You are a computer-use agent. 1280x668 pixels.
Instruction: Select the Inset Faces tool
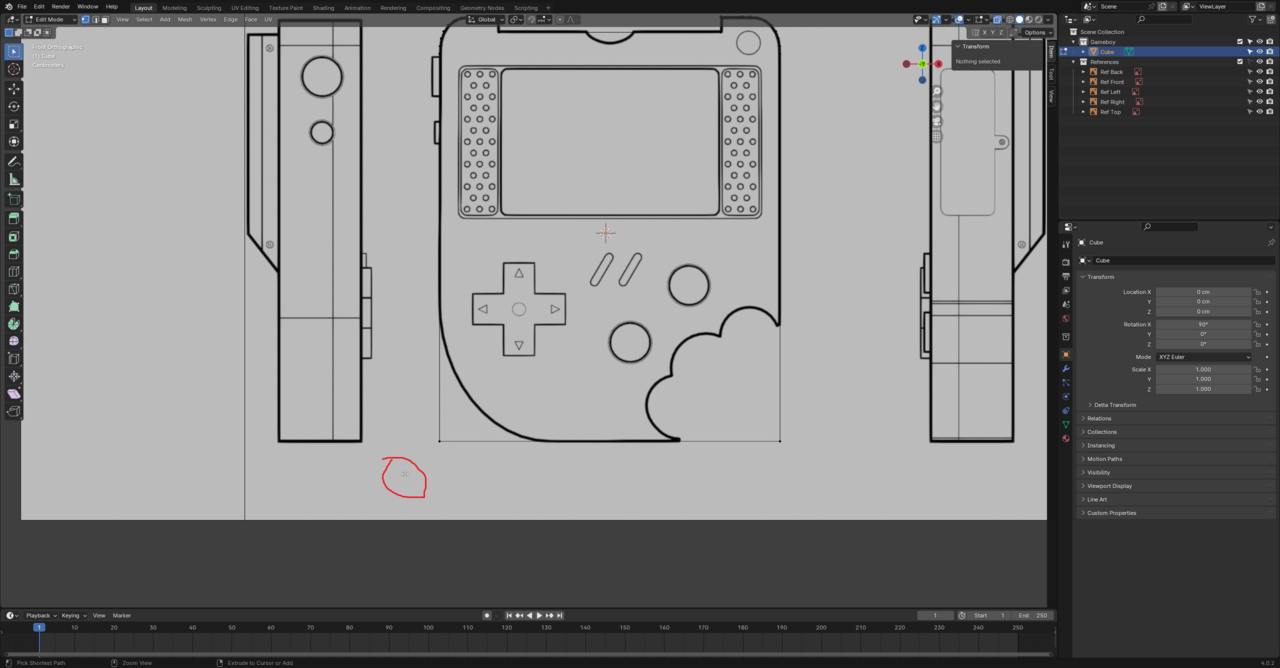tap(14, 237)
